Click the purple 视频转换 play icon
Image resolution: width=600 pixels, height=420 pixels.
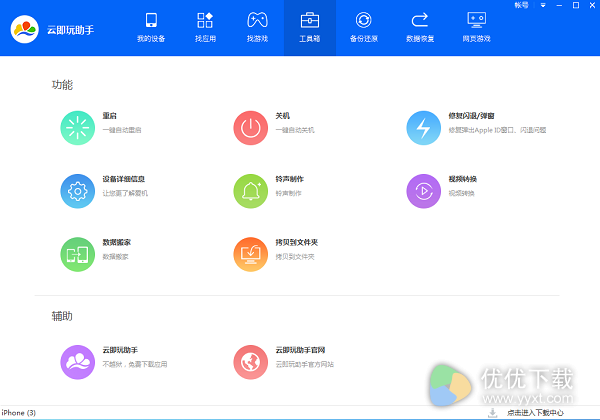click(424, 191)
